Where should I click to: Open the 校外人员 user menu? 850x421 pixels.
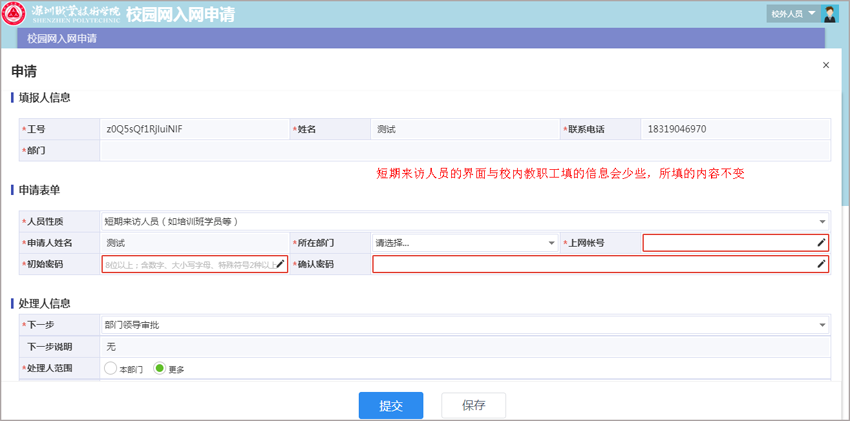[x=794, y=14]
